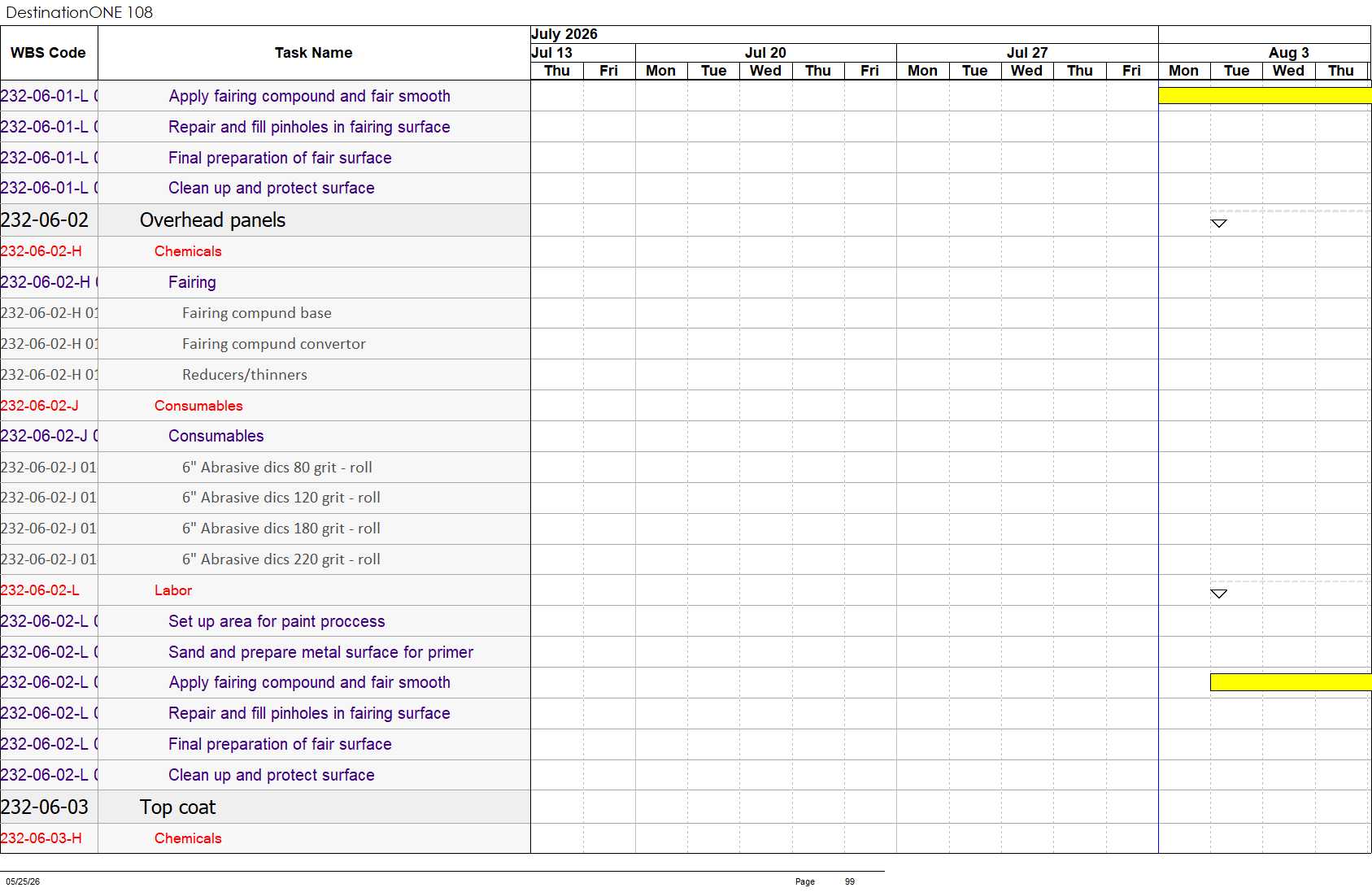Select the yellow bar for 232-06-01 fairing compound
The height and width of the screenshot is (892, 1372).
(1265, 96)
